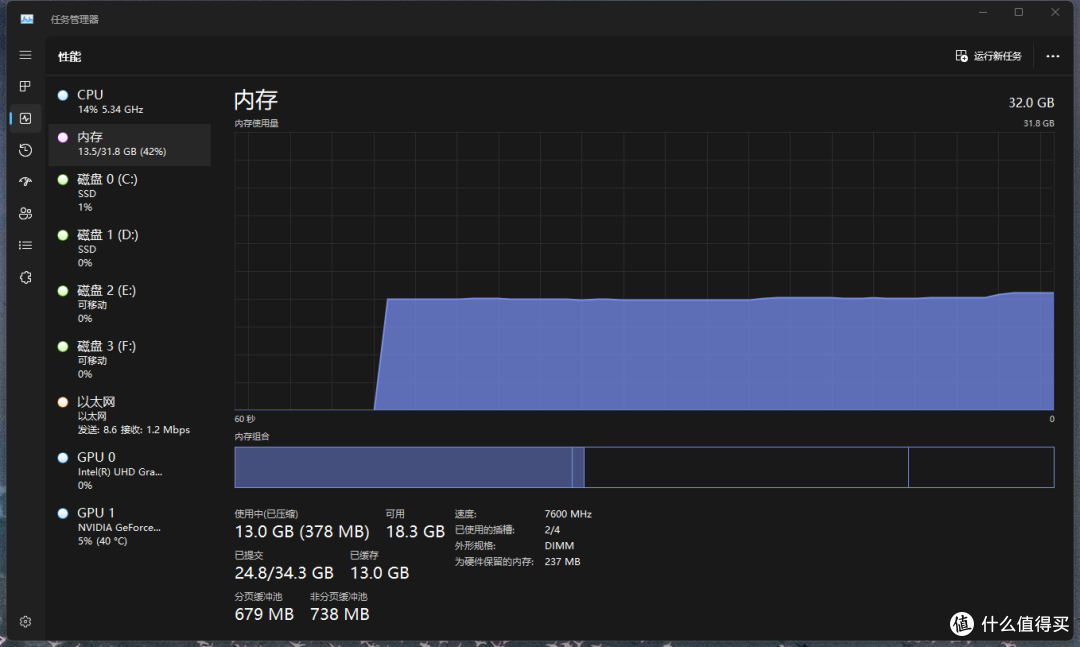Screen dimensions: 1080x647
Task: Click the 7600 MHz speed value
Action: [568, 514]
